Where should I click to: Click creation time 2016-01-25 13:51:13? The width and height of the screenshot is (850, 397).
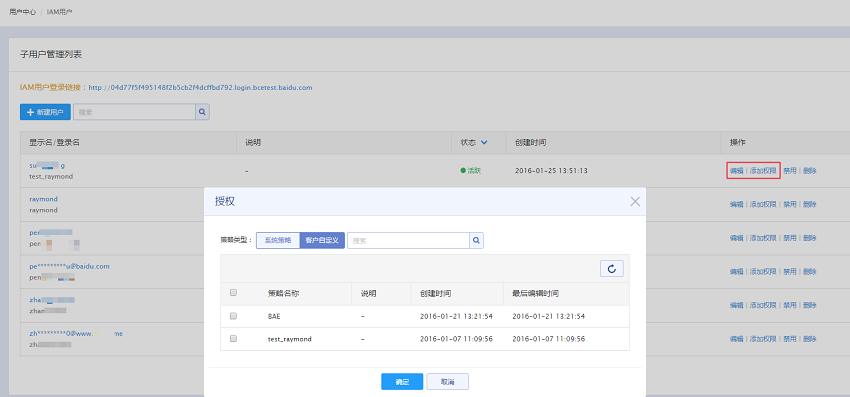(x=551, y=171)
